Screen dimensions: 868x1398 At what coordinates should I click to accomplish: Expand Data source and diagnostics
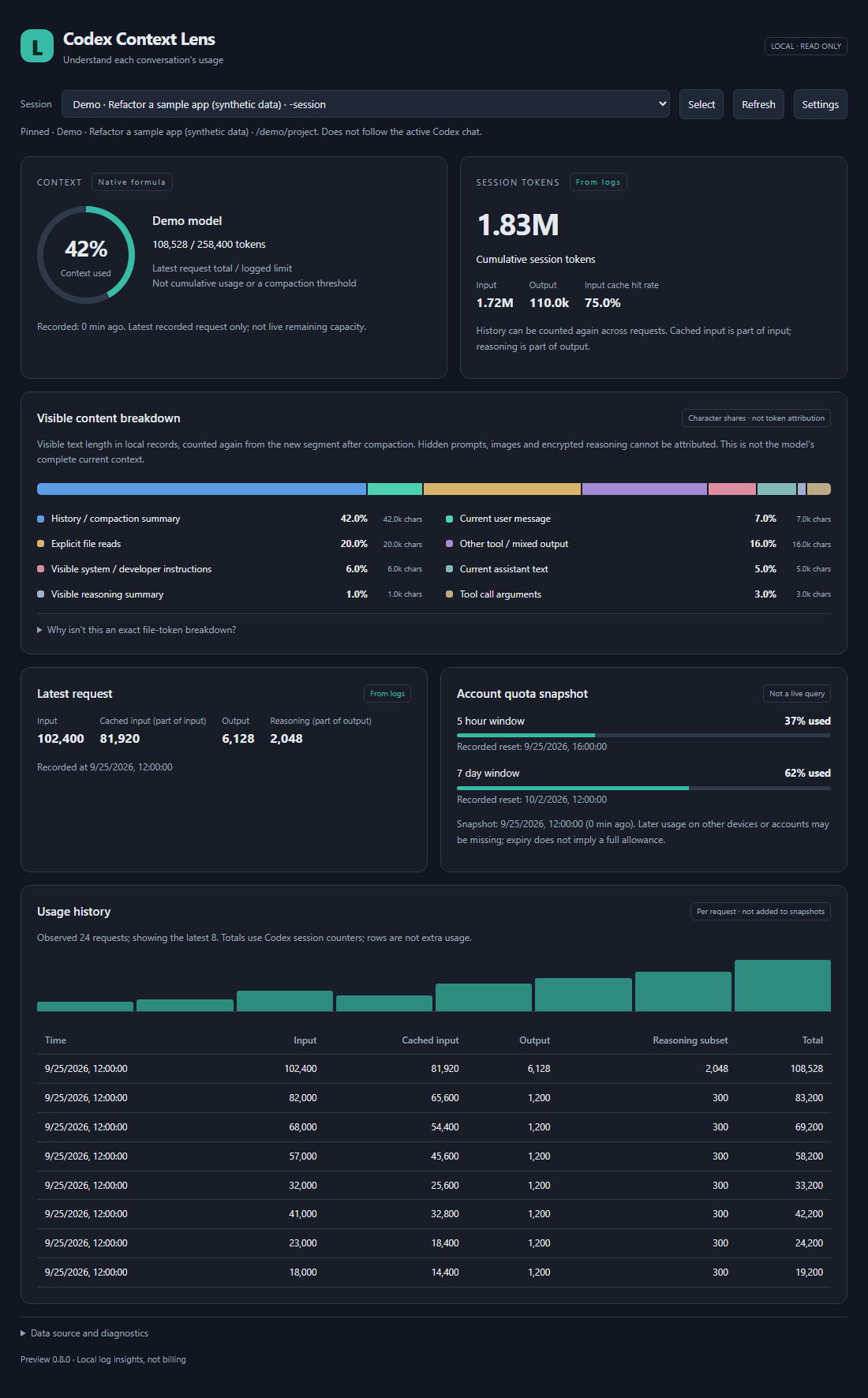click(84, 1333)
